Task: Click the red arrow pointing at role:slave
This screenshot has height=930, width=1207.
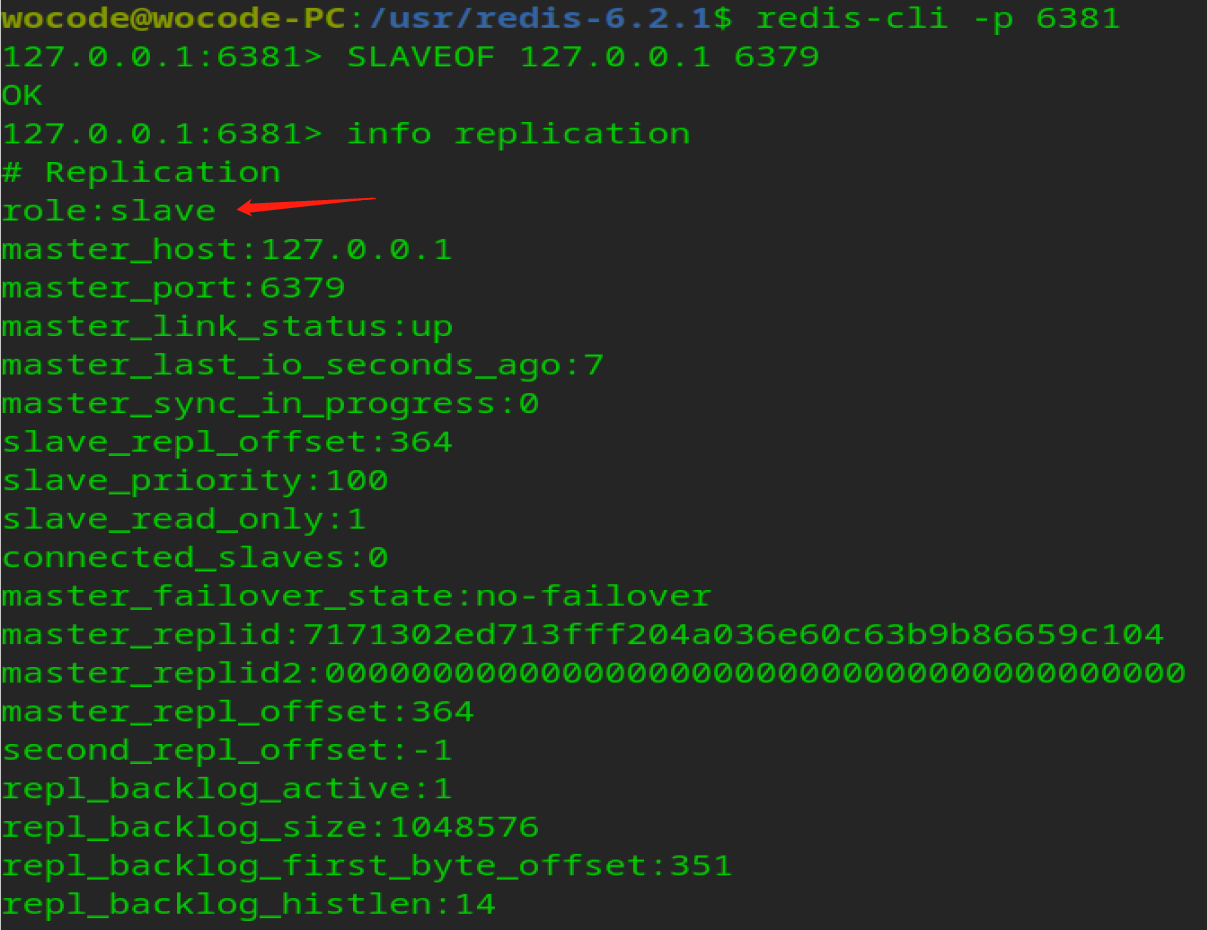Action: 306,205
